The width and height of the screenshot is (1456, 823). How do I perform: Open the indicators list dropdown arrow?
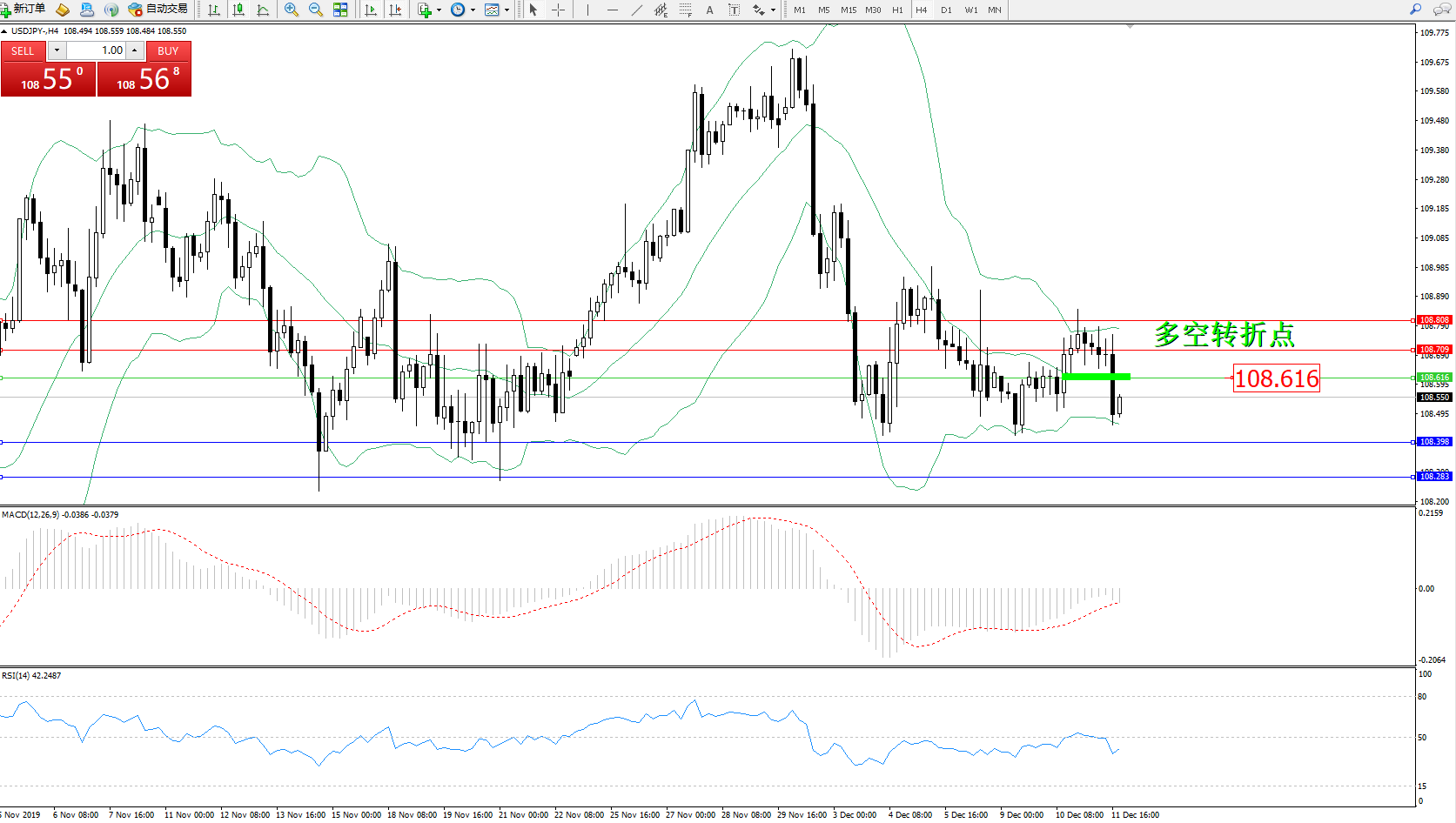[439, 10]
